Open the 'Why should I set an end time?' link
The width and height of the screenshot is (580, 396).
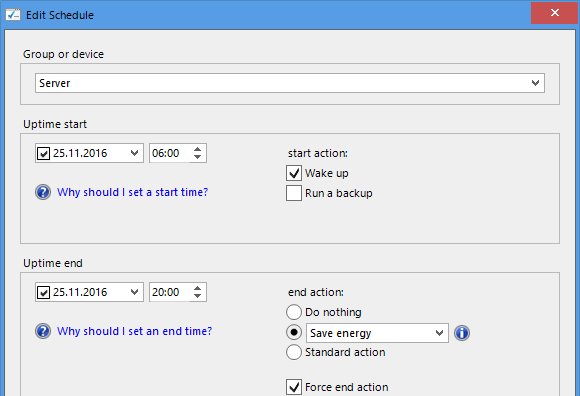point(135,331)
